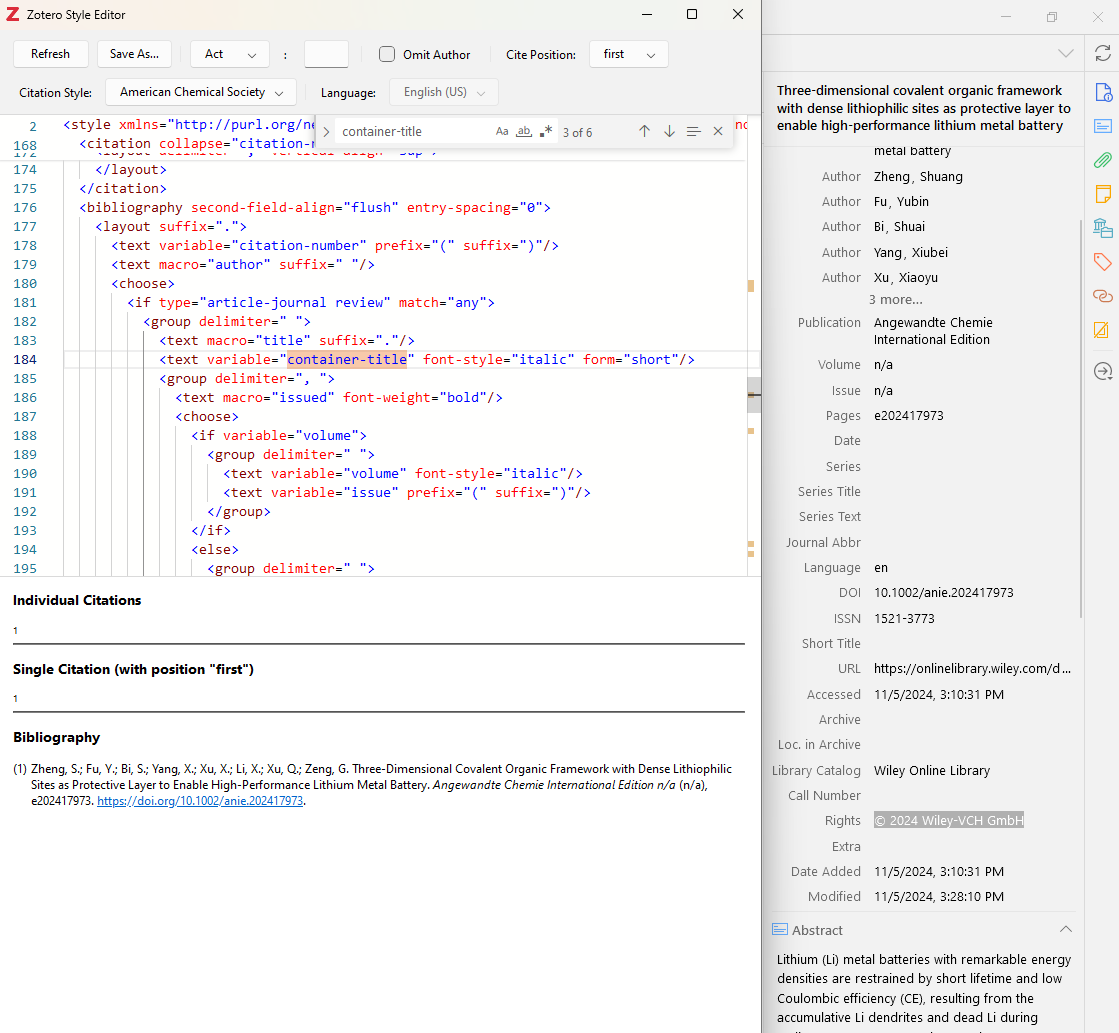Image resolution: width=1119 pixels, height=1033 pixels.
Task: Click the Zotero sync icon in right pane
Action: click(x=1103, y=54)
